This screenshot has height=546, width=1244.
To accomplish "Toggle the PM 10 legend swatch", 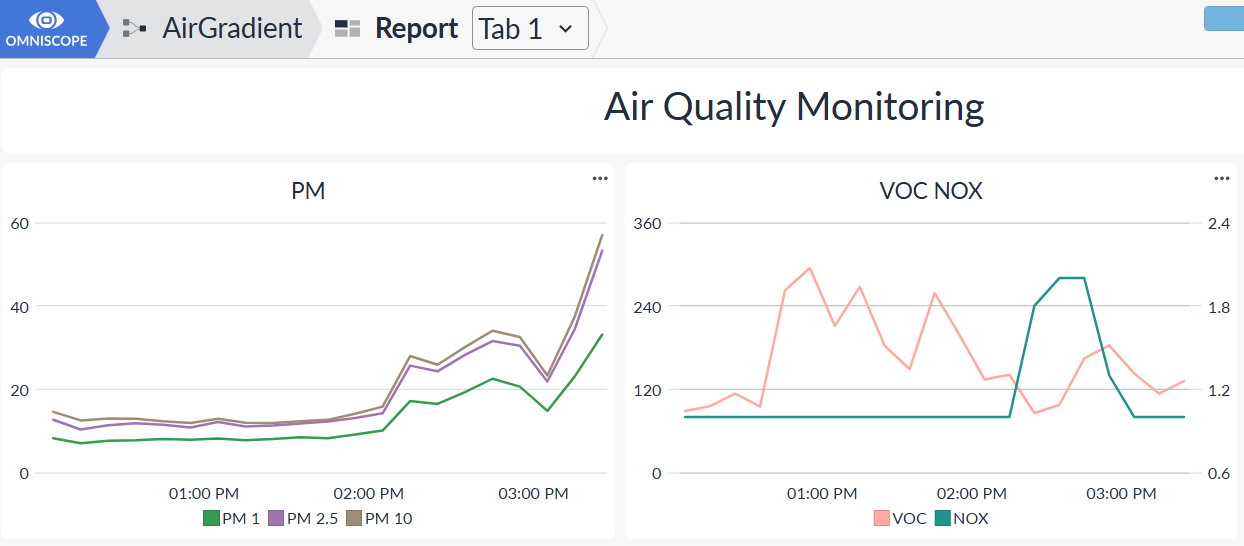I will (x=353, y=518).
